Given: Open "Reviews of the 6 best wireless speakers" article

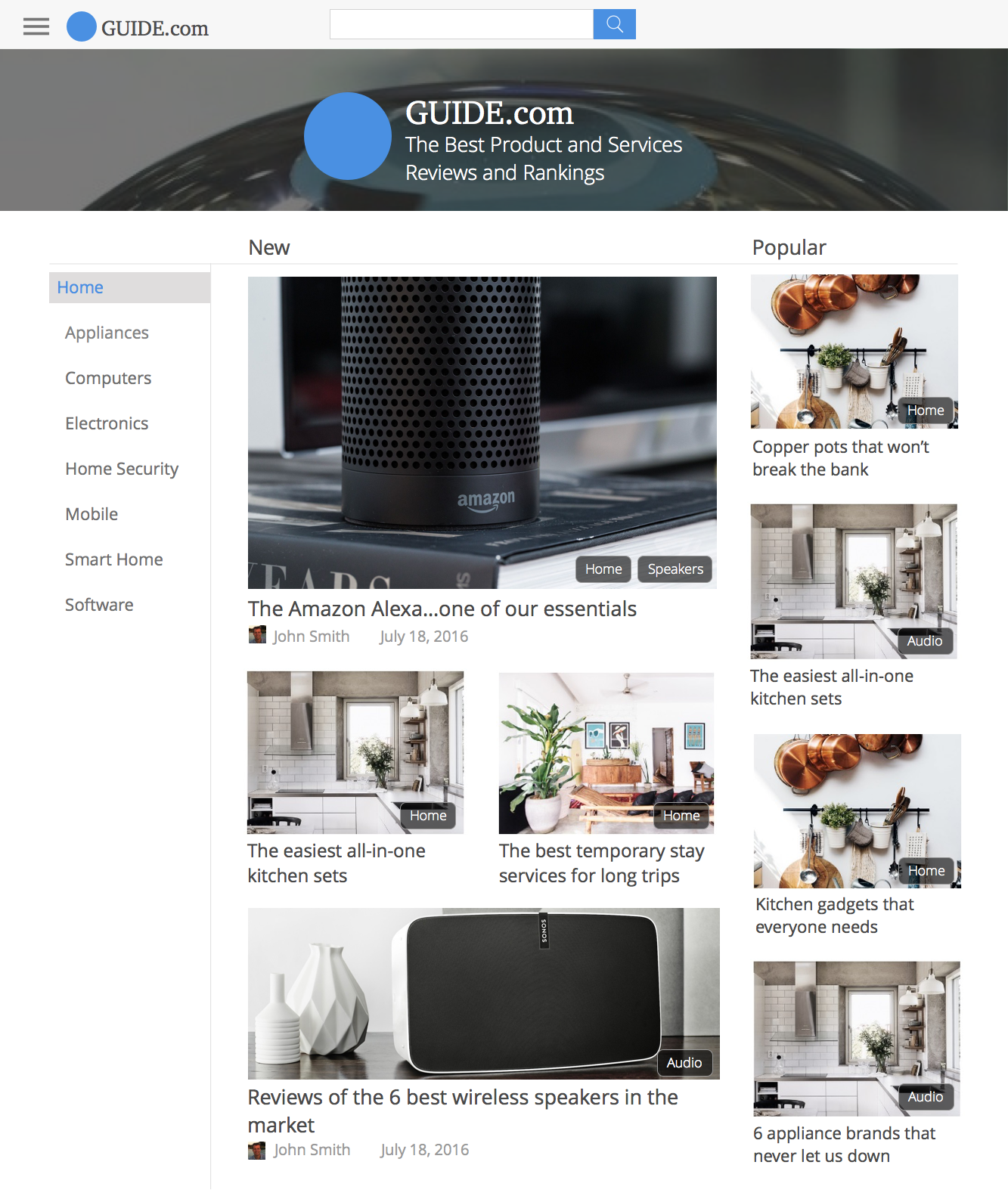Looking at the screenshot, I should 463,1111.
